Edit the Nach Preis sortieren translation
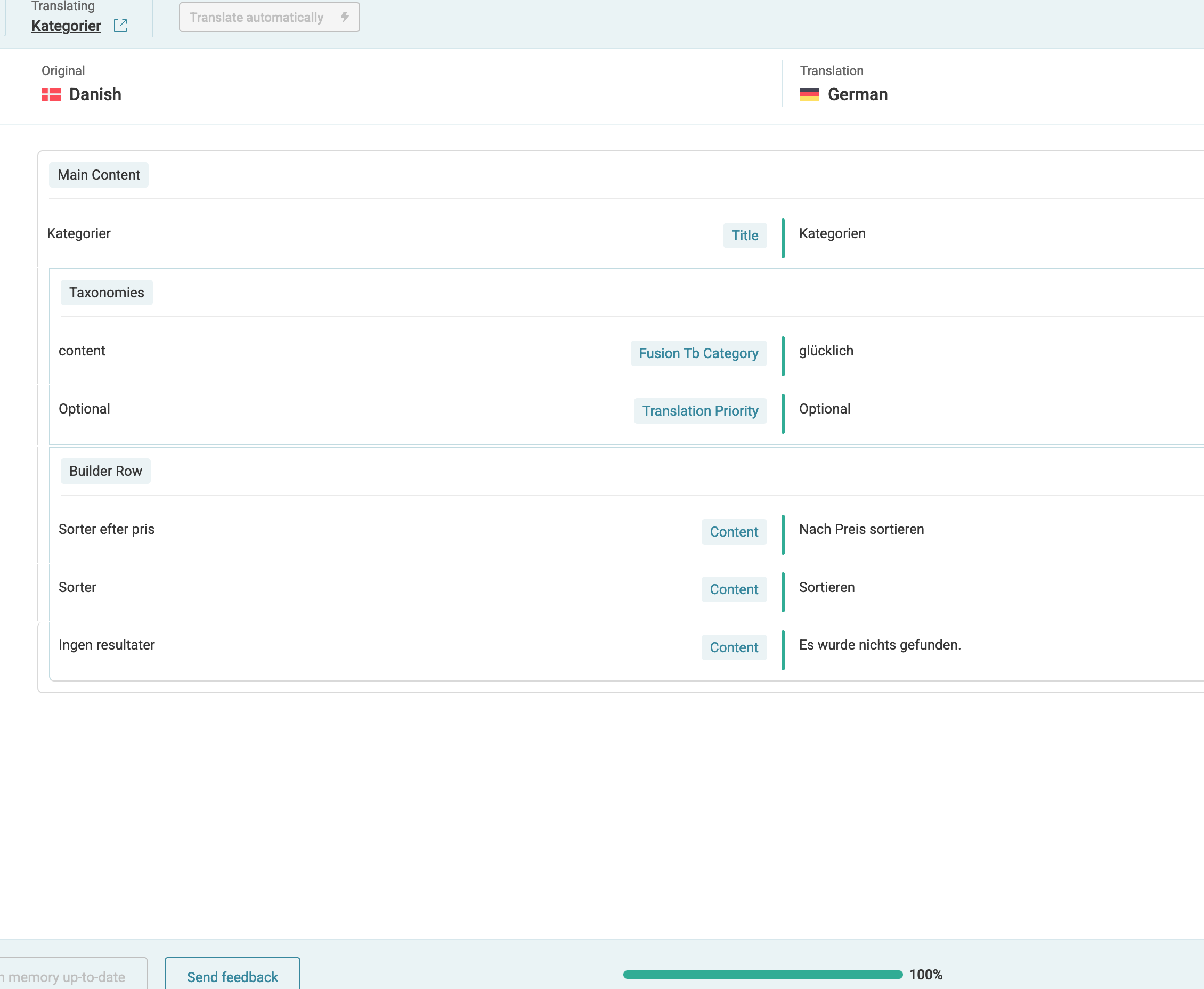 tap(861, 529)
